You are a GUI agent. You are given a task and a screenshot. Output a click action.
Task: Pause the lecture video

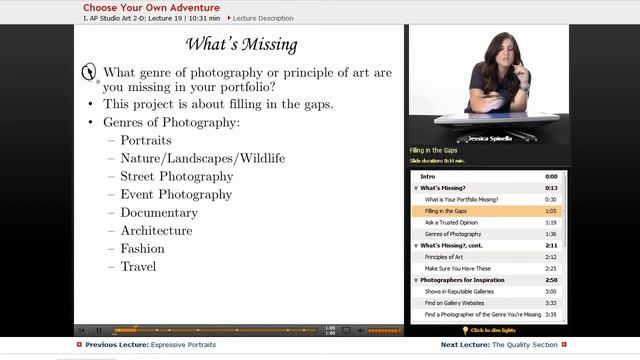(x=99, y=330)
